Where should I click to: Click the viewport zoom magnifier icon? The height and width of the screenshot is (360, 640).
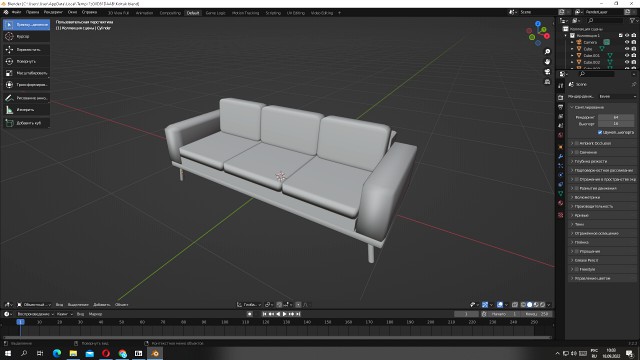click(x=547, y=51)
